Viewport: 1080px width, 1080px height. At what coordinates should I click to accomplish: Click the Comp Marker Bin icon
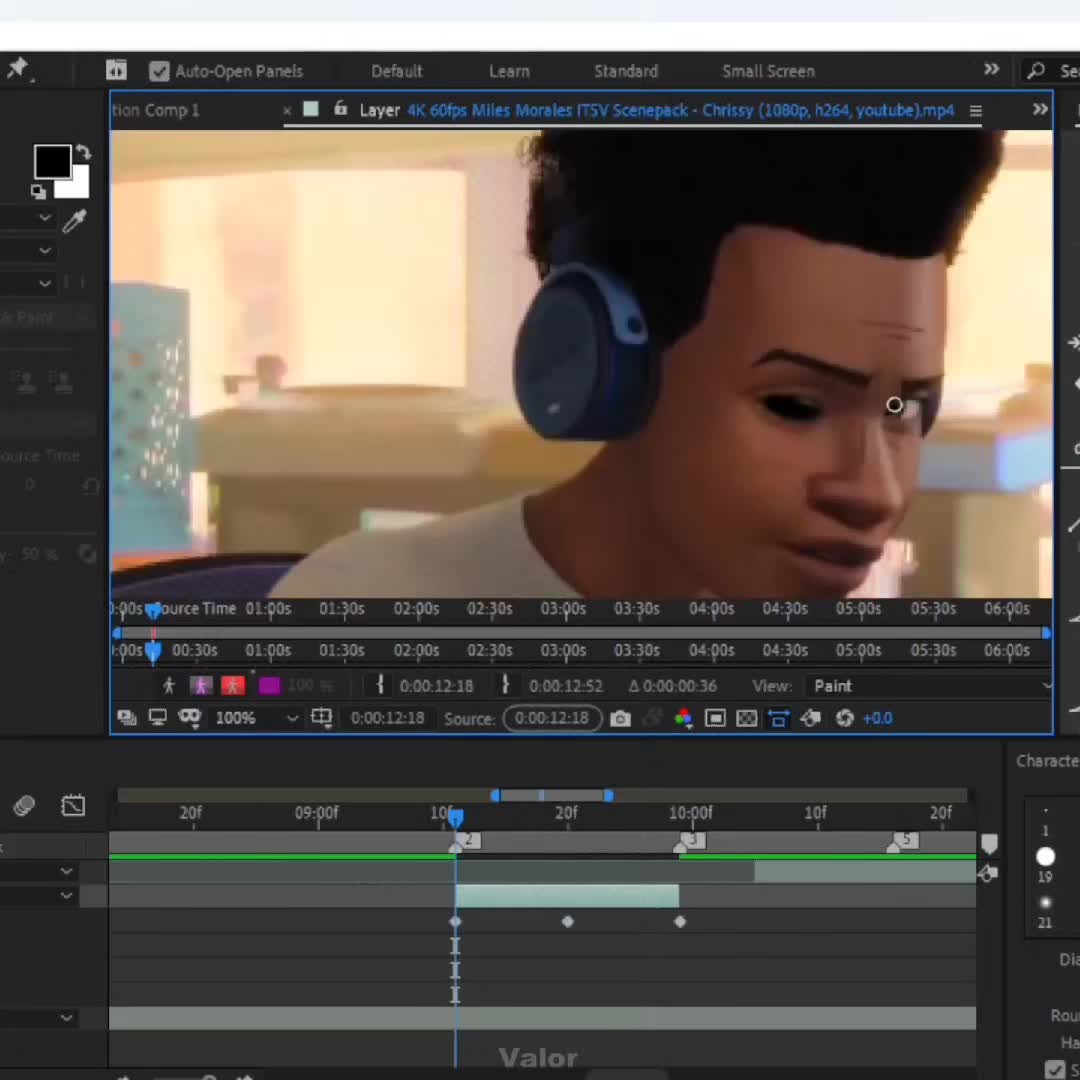point(988,844)
